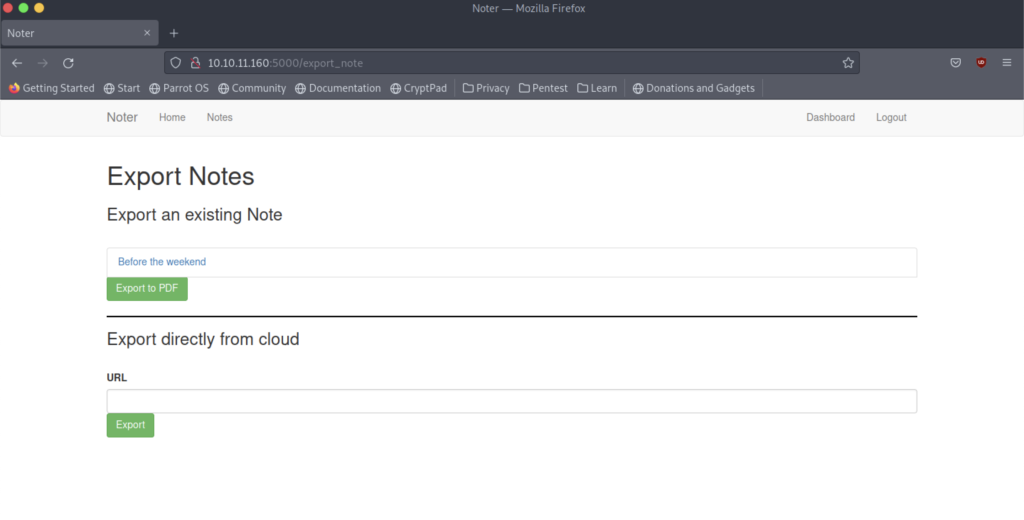Open Getting Started bookmark
The height and width of the screenshot is (520, 1024).
point(52,88)
